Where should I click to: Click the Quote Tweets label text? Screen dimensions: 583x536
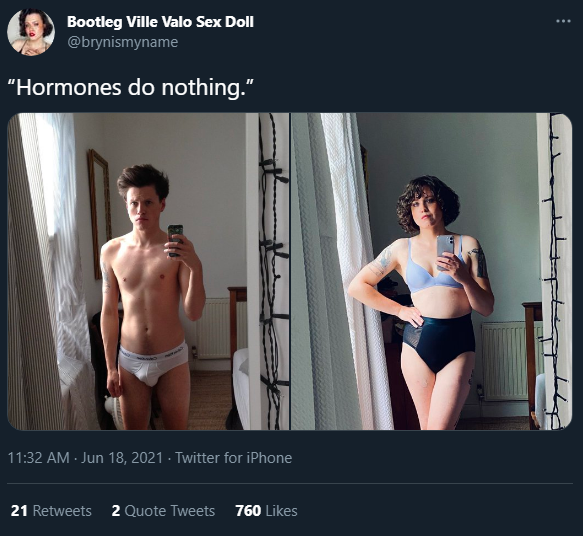point(170,511)
